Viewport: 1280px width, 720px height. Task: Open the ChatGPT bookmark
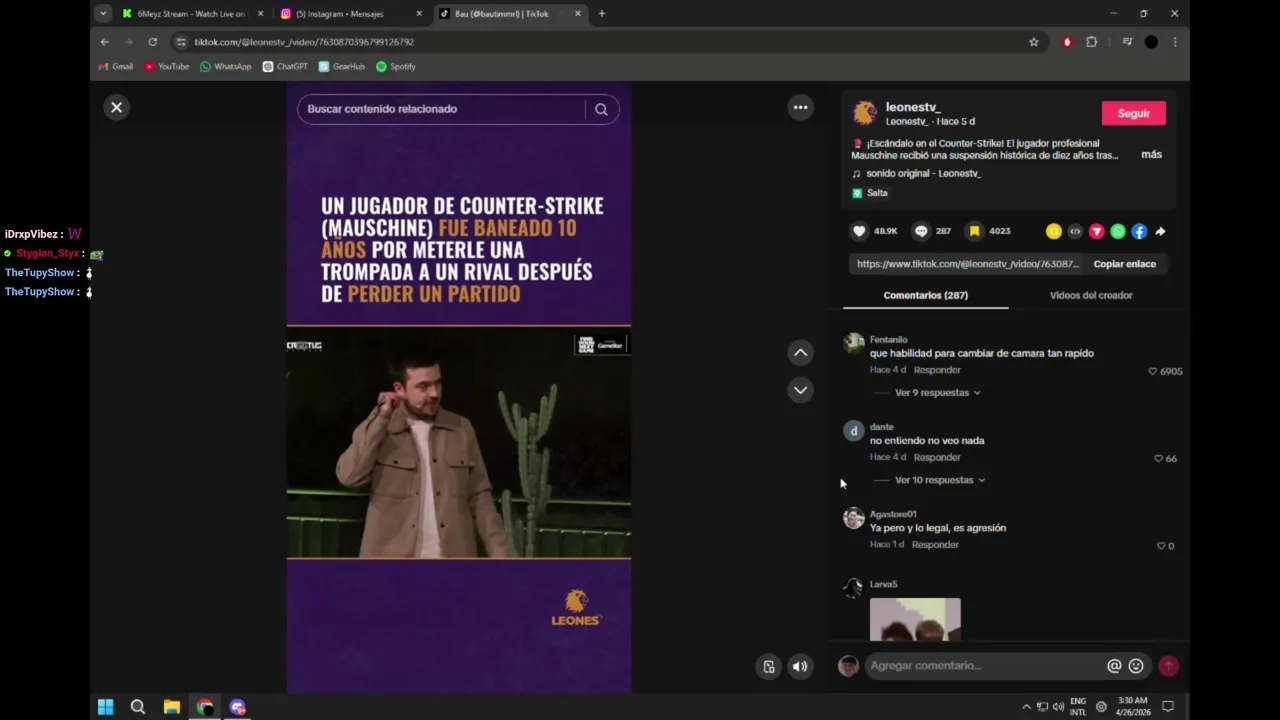coord(285,67)
